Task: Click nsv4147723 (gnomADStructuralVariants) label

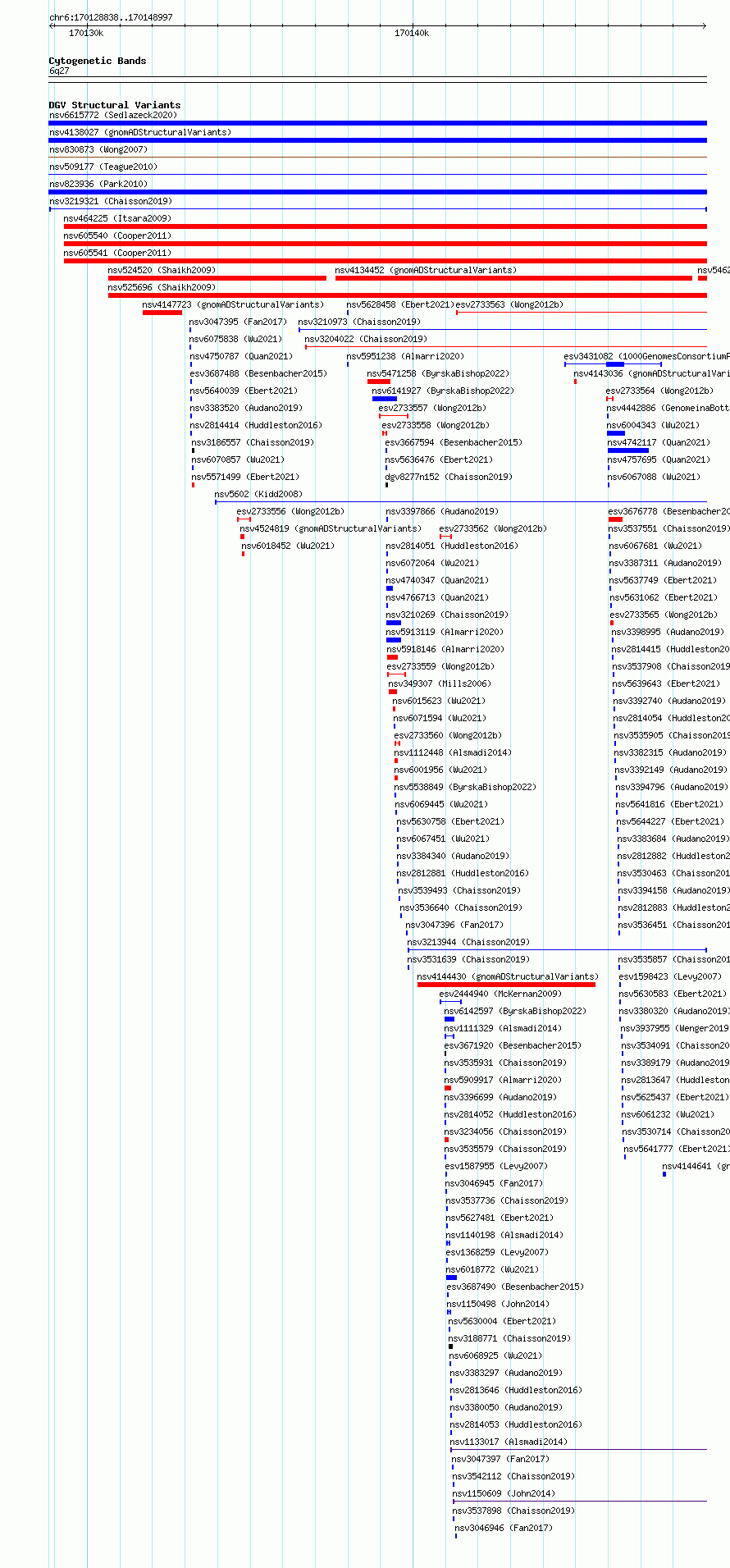Action: [234, 304]
